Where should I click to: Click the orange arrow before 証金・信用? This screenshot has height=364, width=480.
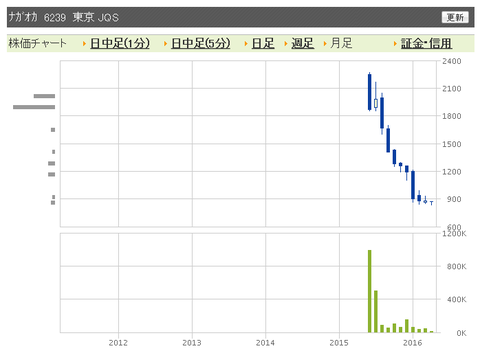coord(395,44)
